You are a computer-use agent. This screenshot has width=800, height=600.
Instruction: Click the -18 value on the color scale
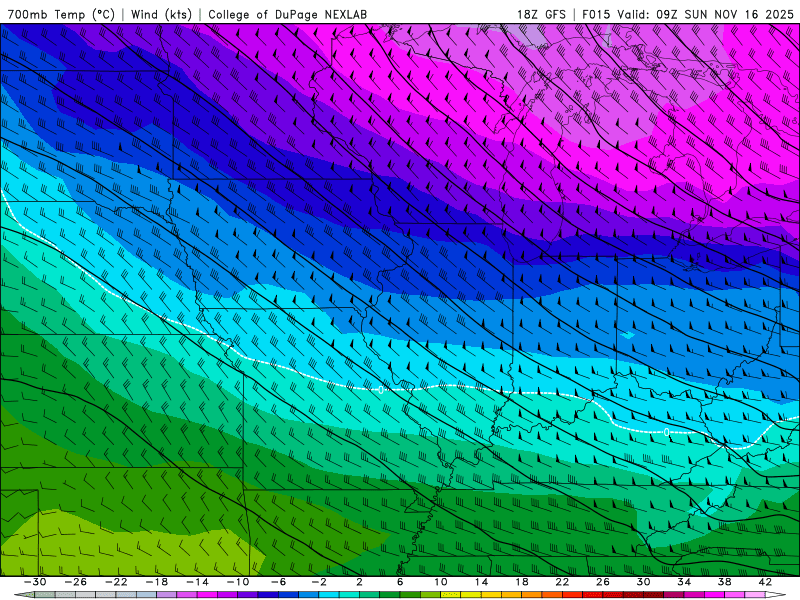pyautogui.click(x=157, y=582)
